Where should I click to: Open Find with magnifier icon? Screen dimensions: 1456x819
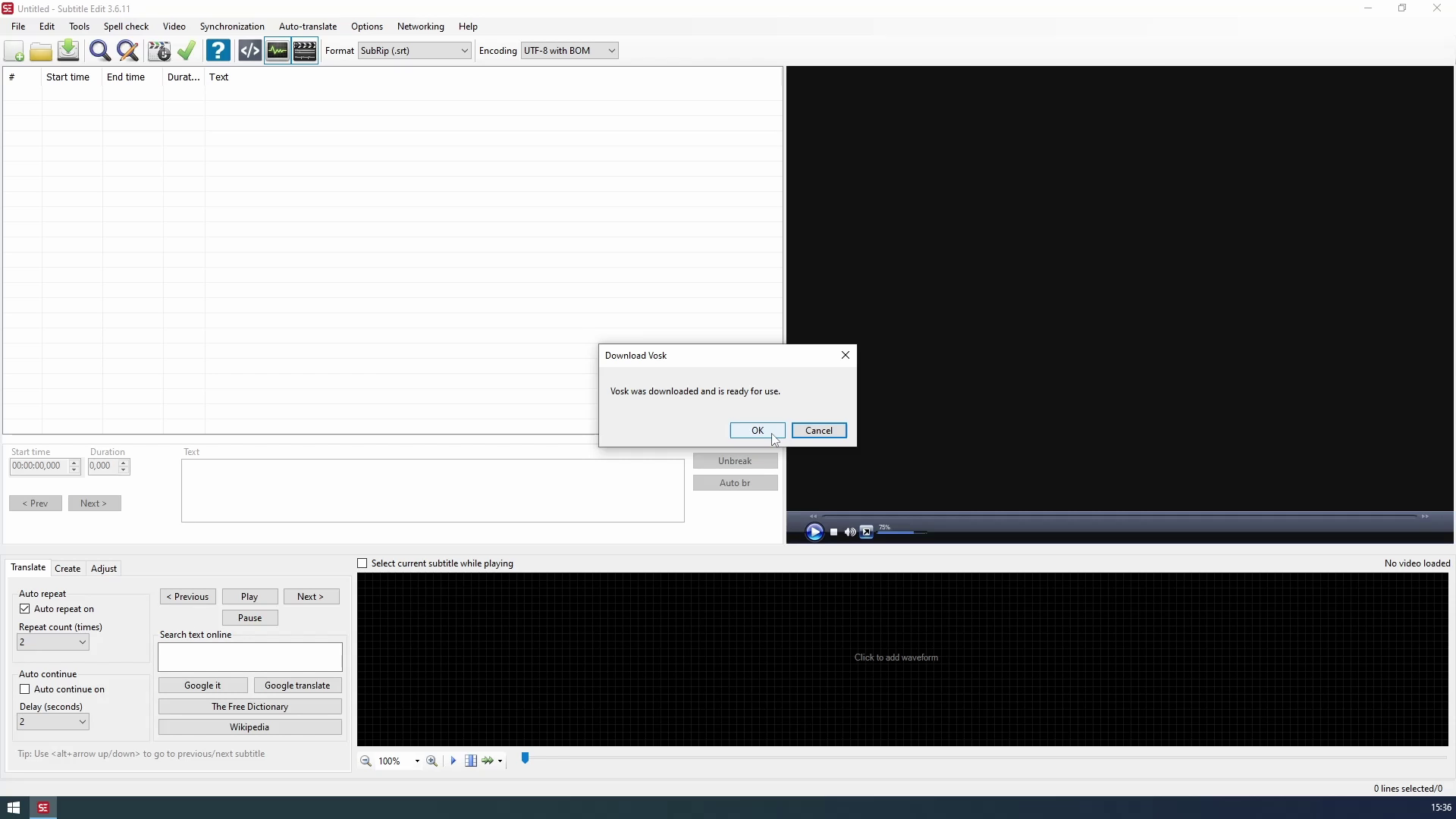click(x=99, y=51)
